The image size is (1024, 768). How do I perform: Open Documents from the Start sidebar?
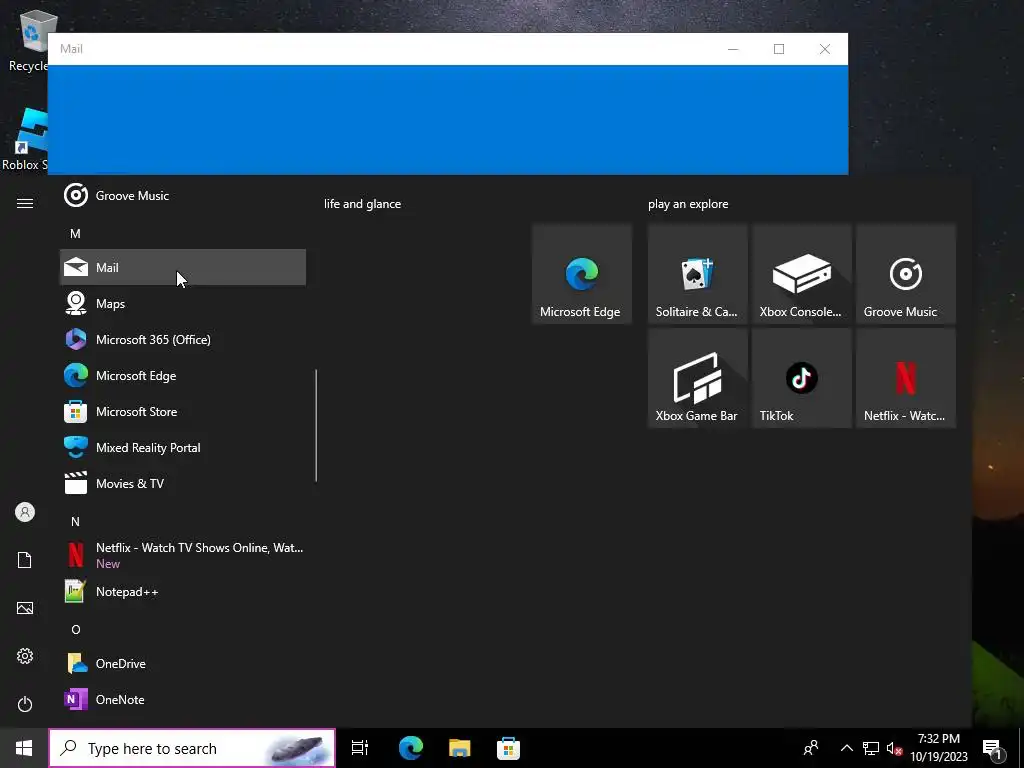pos(25,560)
